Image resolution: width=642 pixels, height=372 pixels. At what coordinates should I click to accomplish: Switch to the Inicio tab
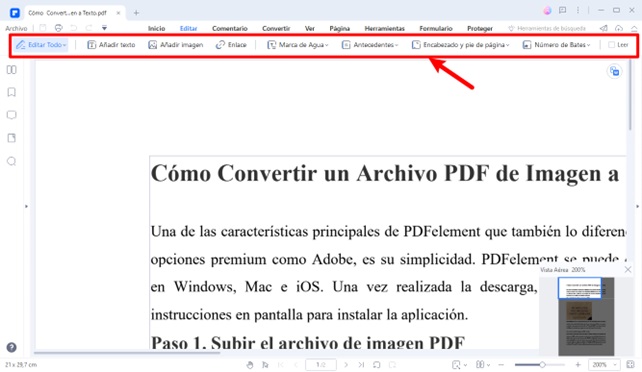point(156,28)
